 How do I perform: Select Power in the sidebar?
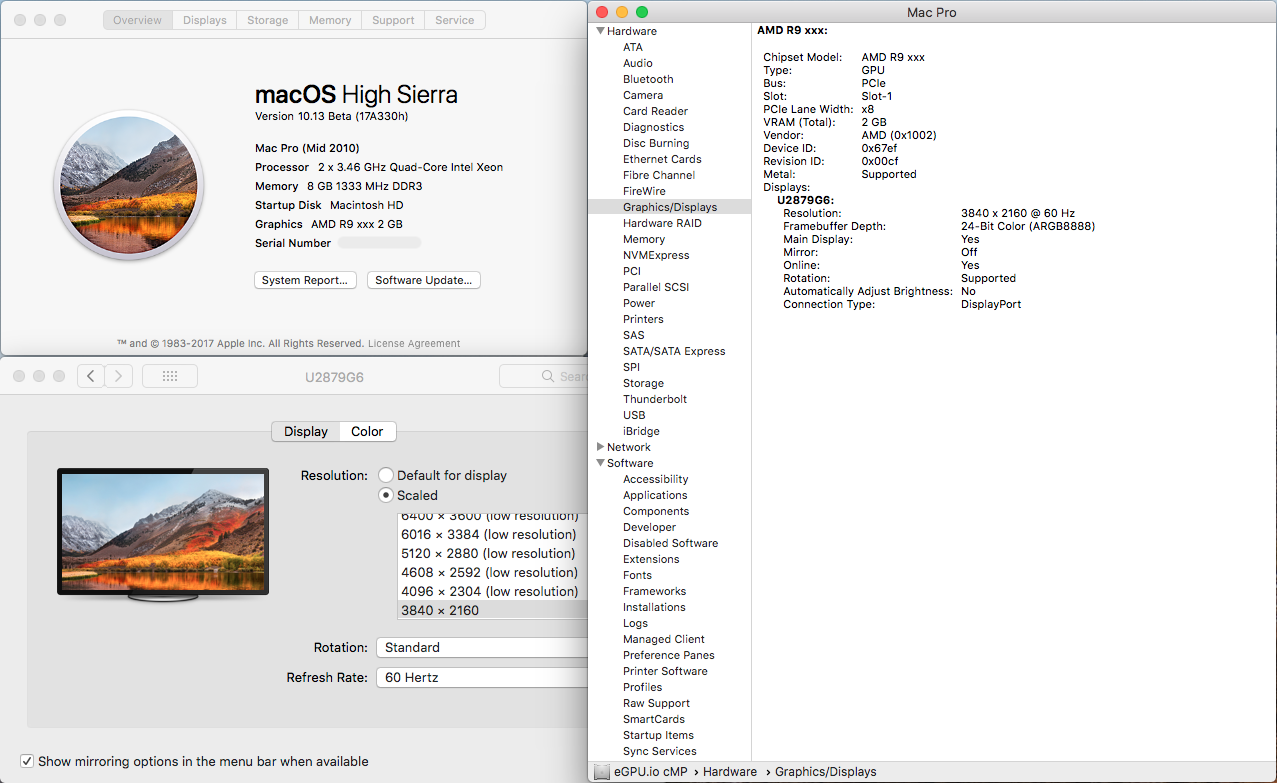(639, 303)
